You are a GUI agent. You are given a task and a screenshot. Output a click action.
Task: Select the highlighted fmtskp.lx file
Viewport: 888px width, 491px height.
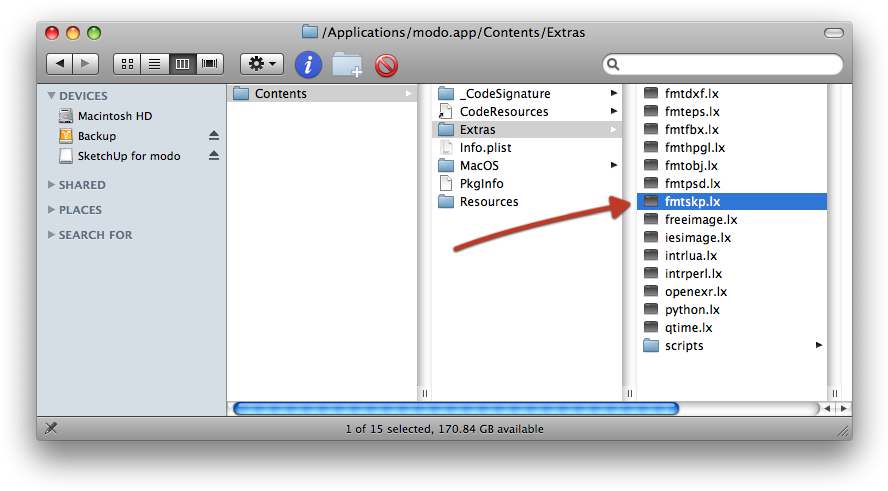tap(732, 202)
